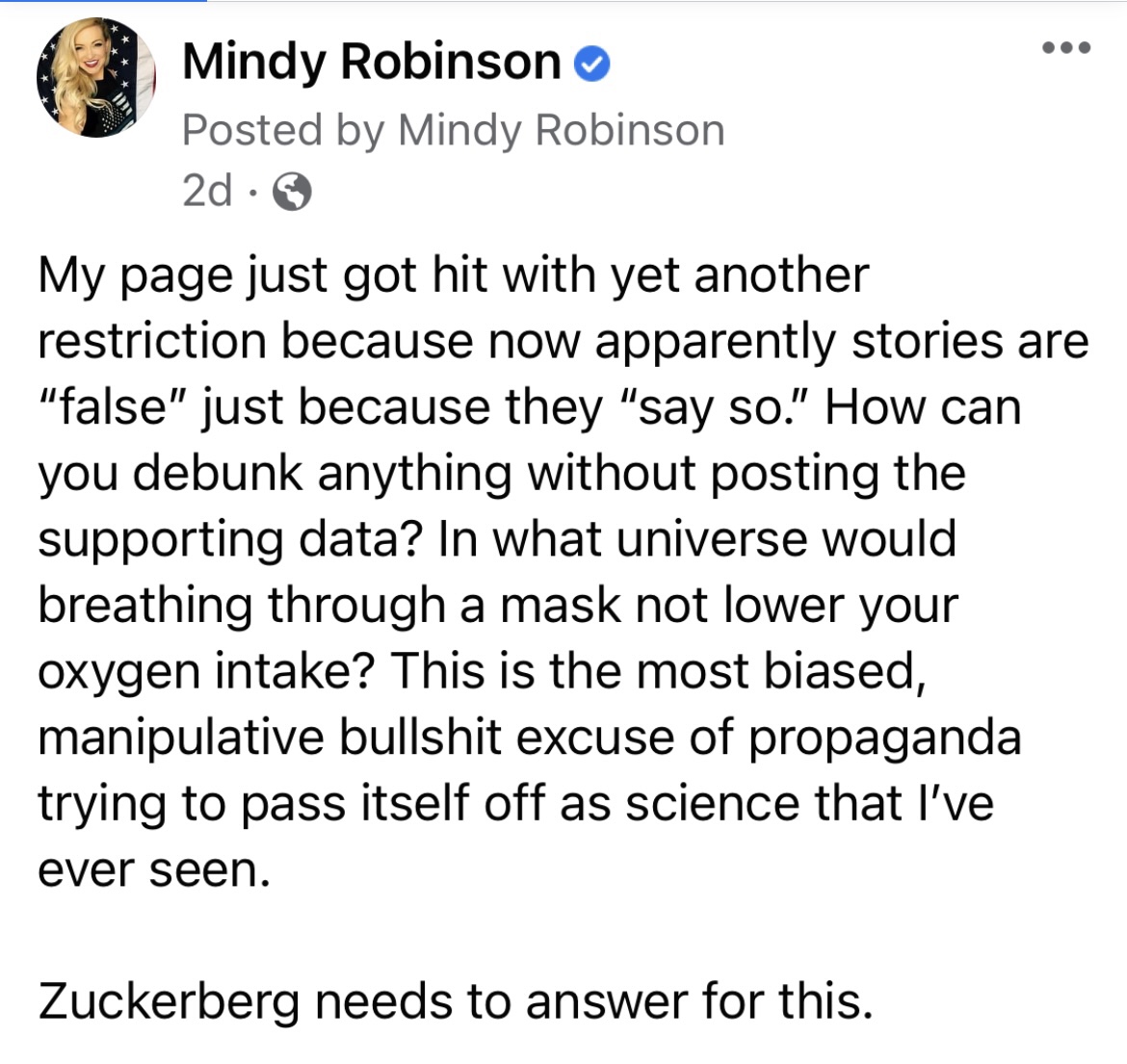Click the line "Zuckerberg needs to answer for this."
The image size is (1127, 1064).
coord(455,1001)
